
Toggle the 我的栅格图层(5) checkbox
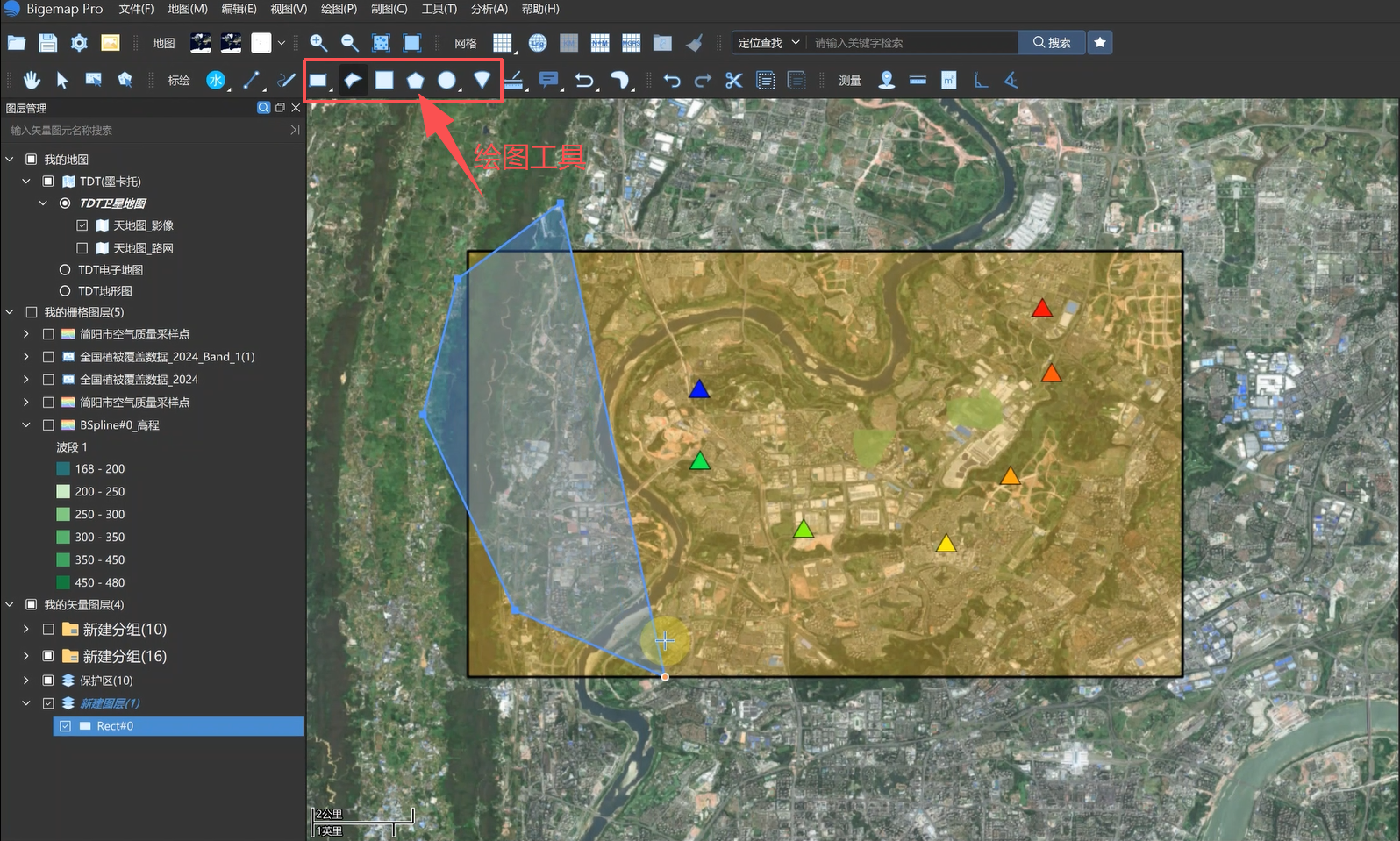(x=32, y=311)
